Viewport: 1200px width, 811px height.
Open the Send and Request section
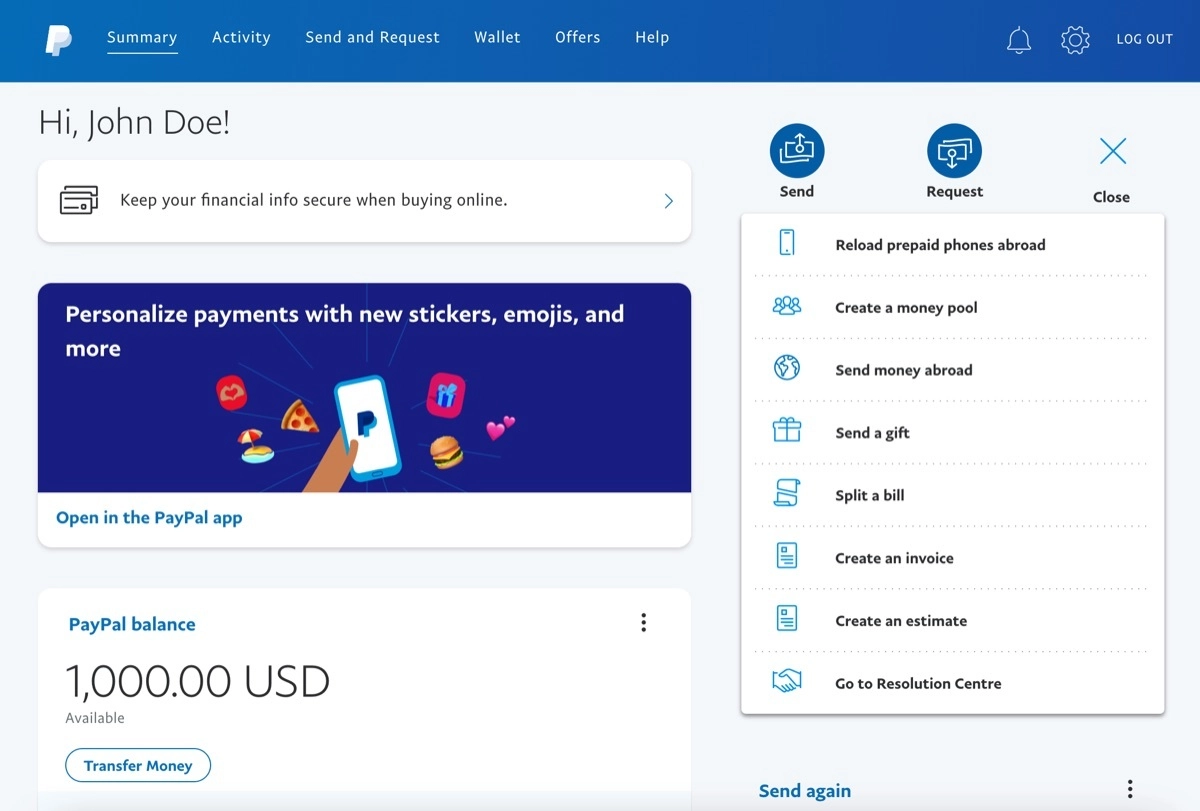tap(372, 37)
